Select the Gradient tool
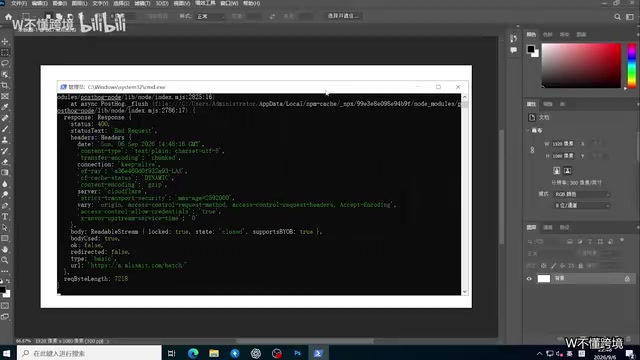Screen dimensions: 640x360 [x=5, y=173]
